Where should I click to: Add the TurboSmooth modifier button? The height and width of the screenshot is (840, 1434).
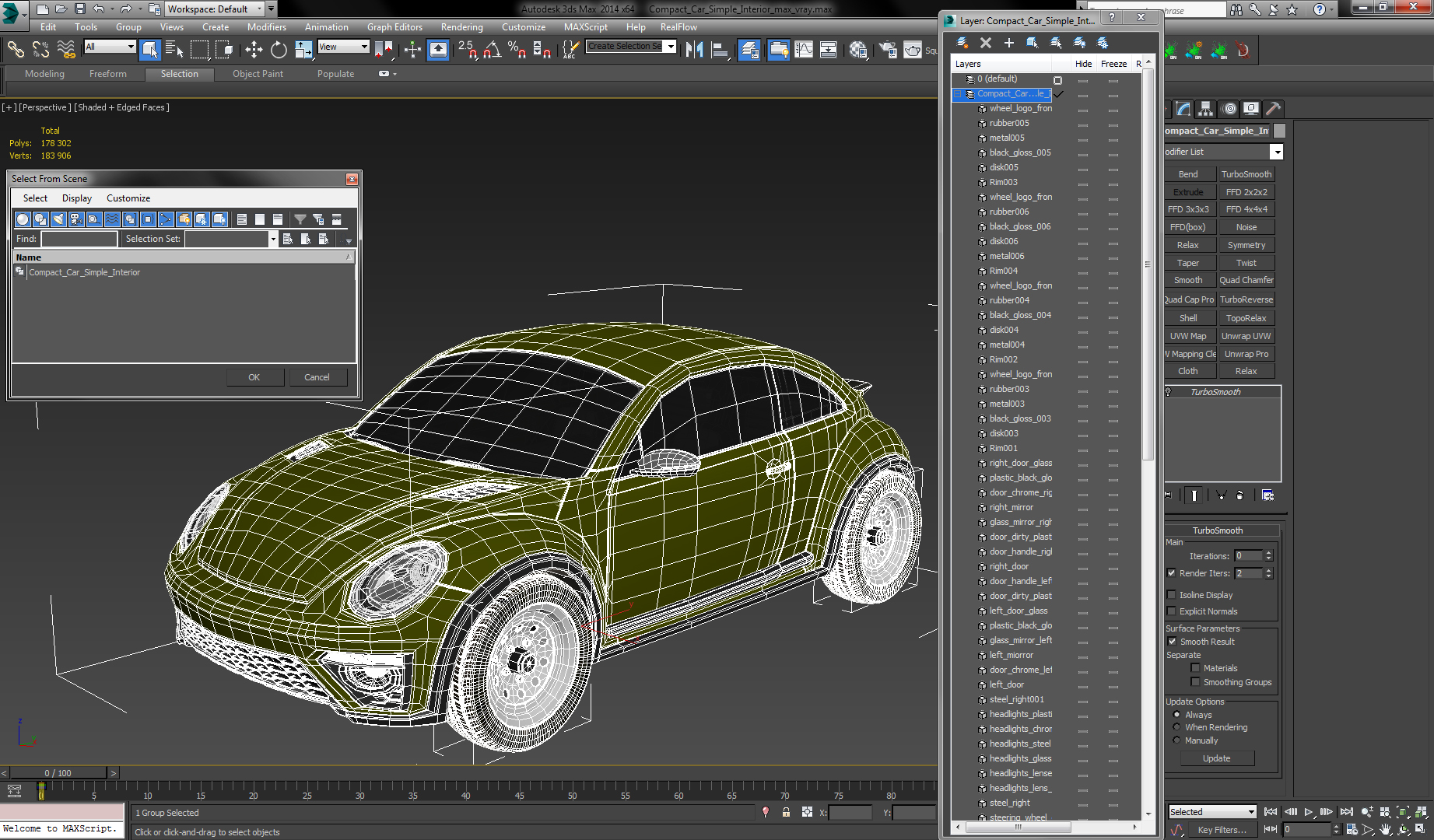(1246, 174)
